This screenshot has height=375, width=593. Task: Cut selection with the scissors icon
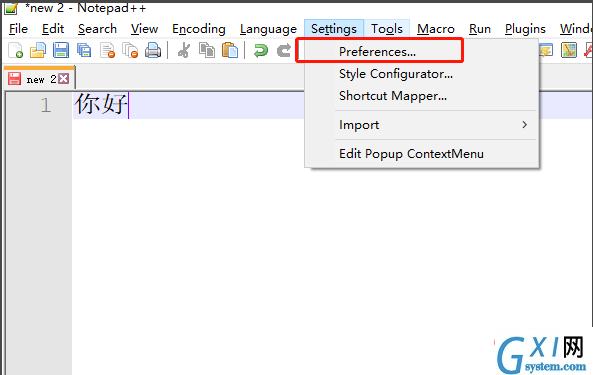[184, 50]
